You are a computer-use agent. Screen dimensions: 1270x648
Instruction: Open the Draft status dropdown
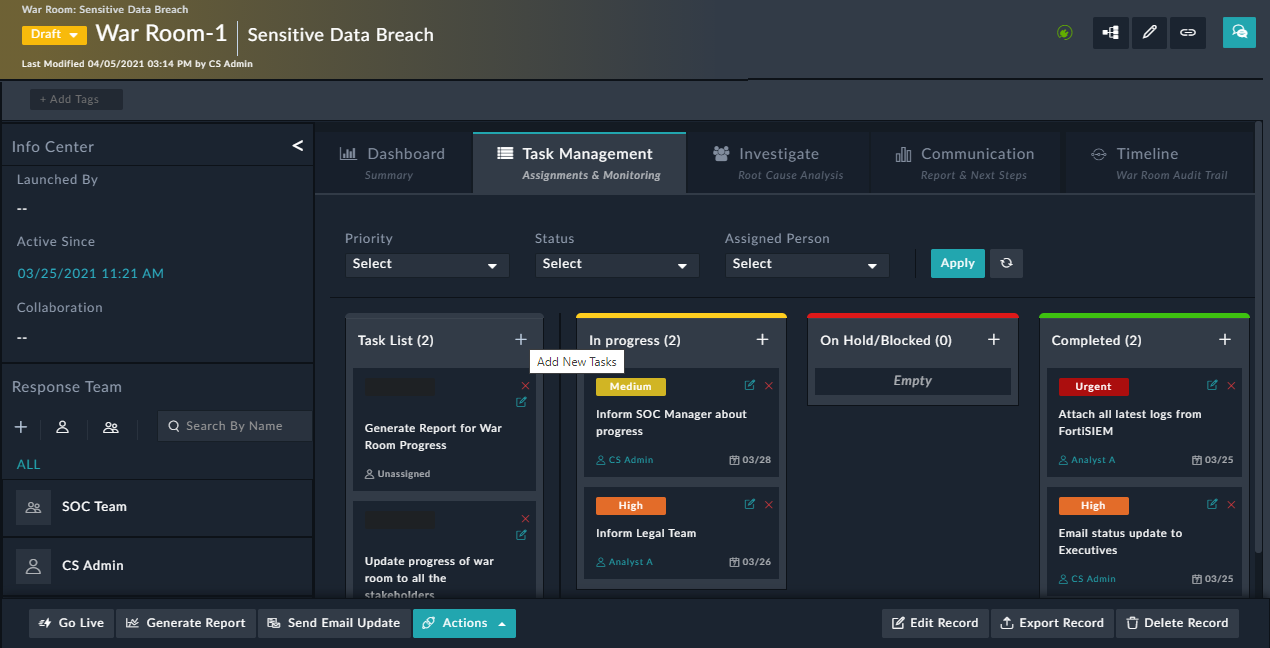tap(53, 34)
